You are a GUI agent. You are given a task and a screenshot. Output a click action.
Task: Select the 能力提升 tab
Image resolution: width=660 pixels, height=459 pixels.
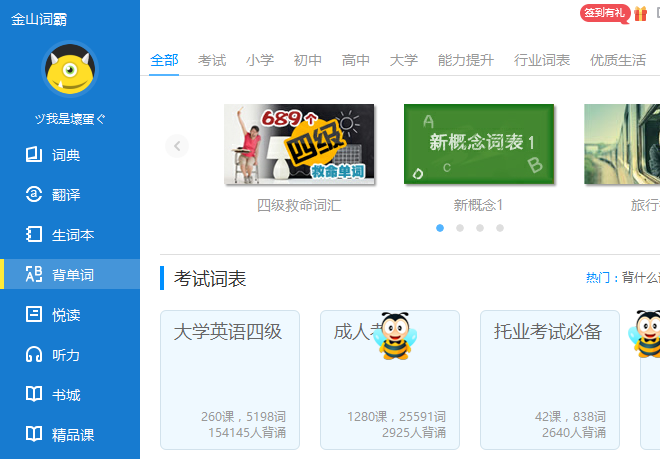(x=466, y=60)
